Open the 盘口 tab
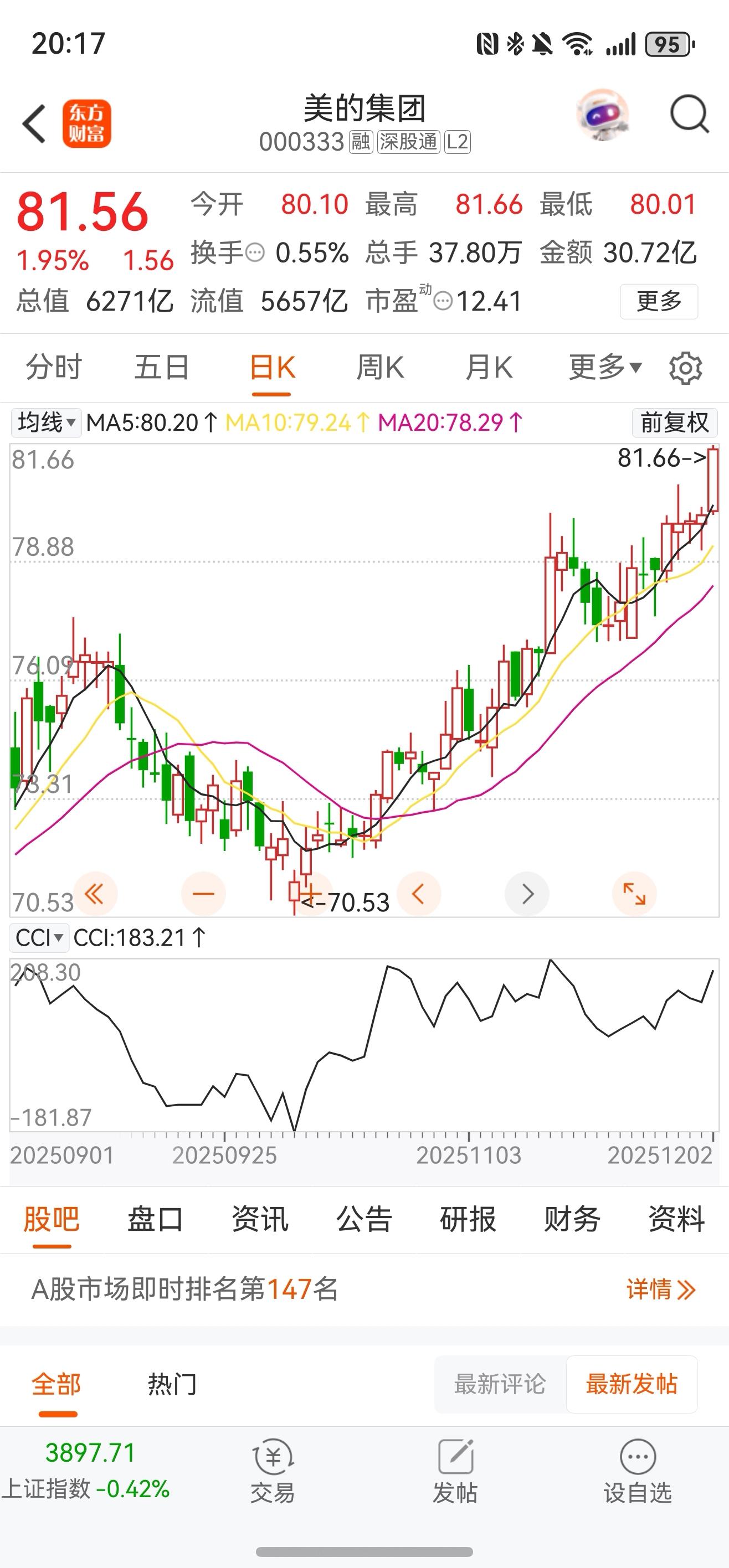 point(155,1219)
